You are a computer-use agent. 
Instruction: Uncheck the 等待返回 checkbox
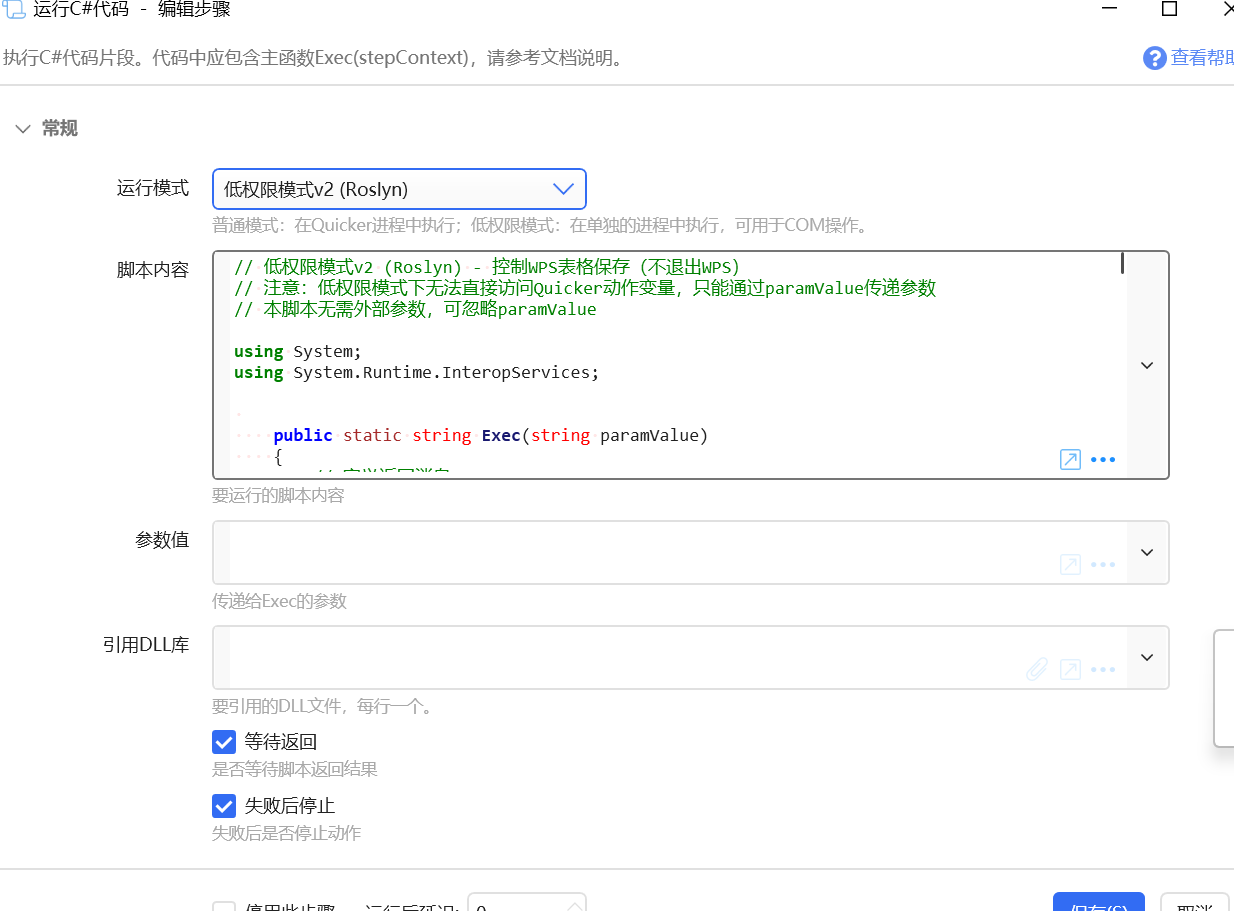224,742
